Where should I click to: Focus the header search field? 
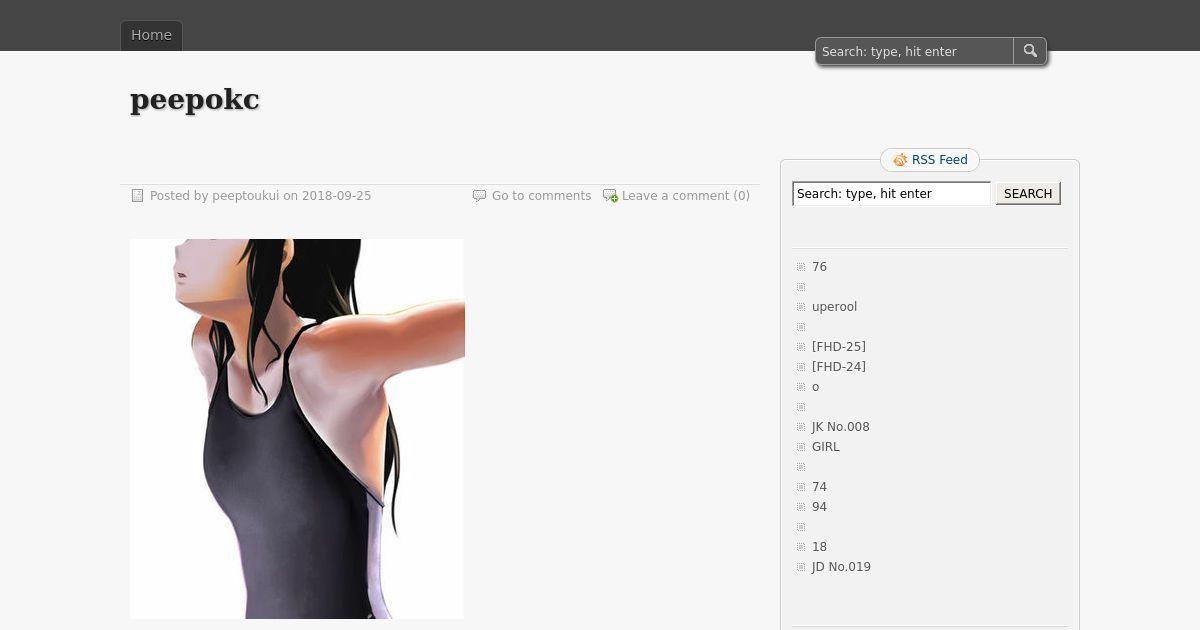pyautogui.click(x=915, y=51)
